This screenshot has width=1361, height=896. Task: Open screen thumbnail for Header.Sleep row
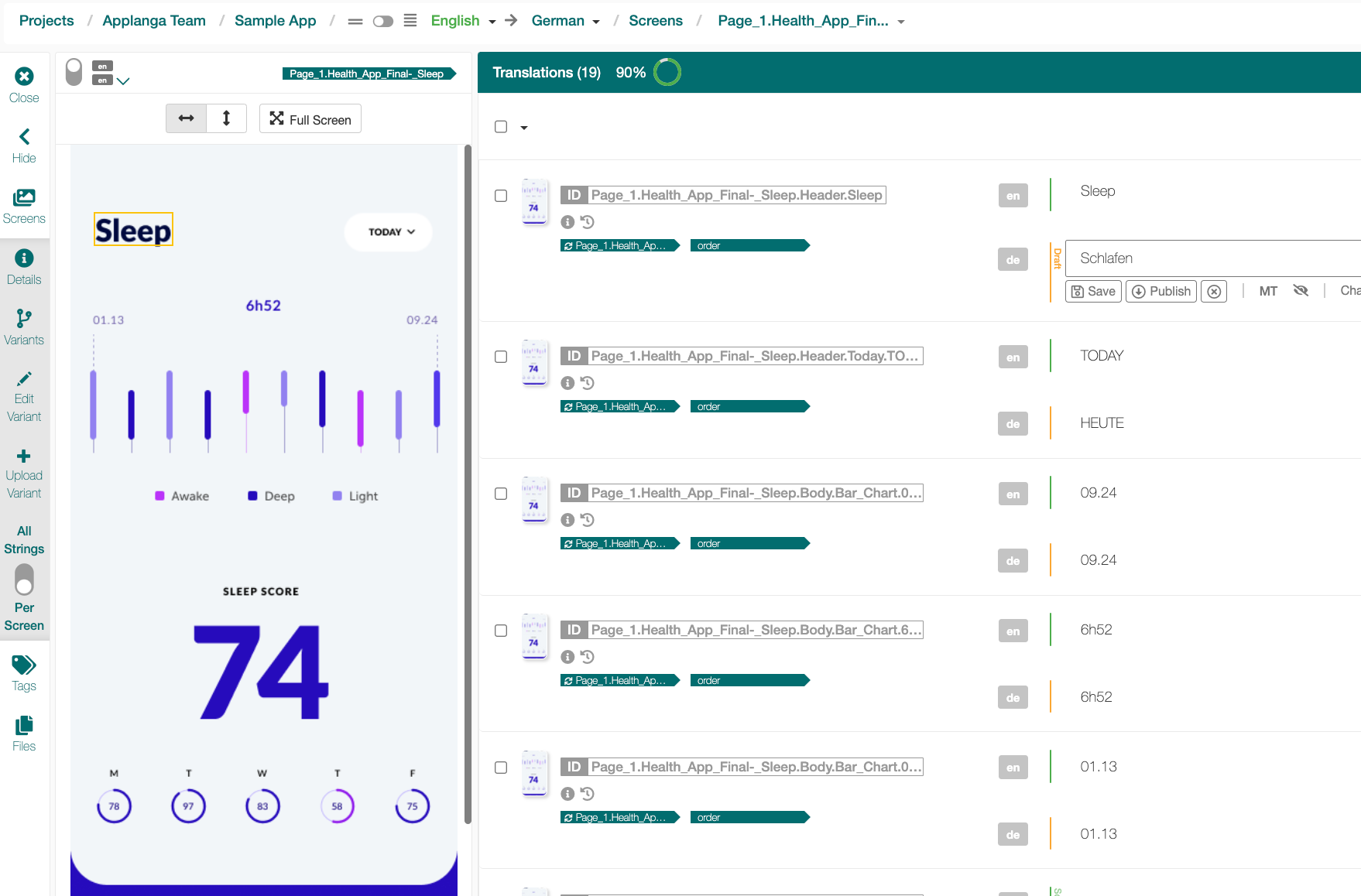[x=534, y=203]
